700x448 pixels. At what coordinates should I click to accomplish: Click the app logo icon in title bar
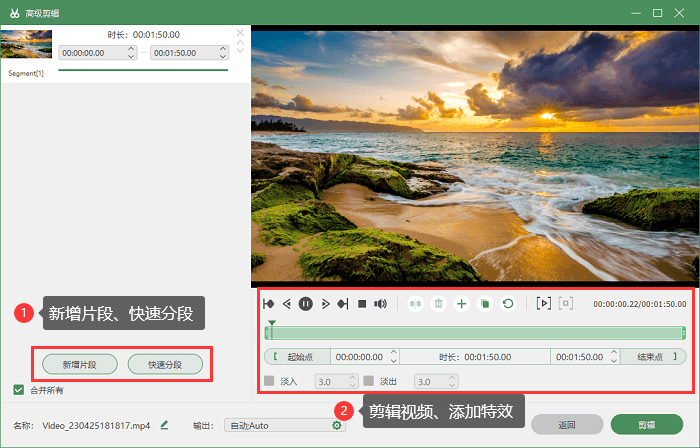point(14,13)
